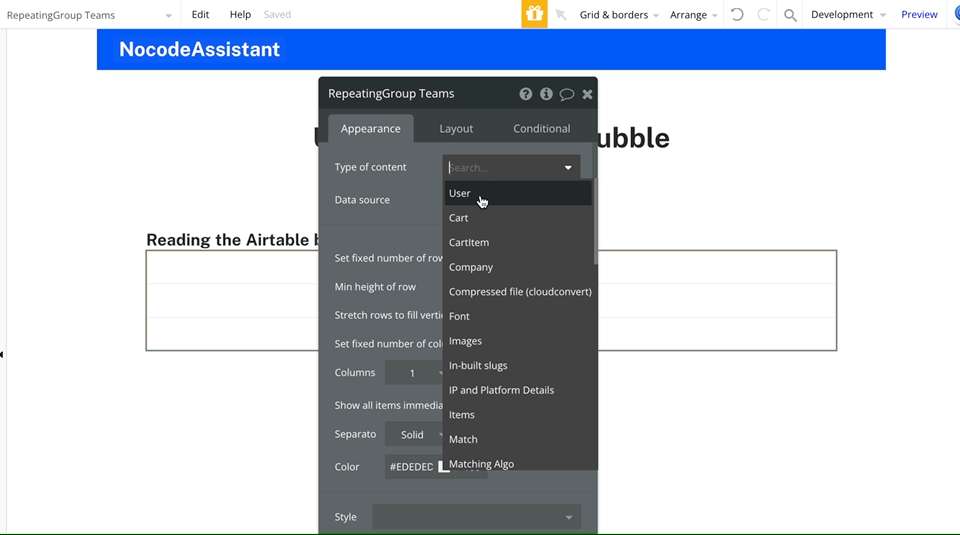Open the comment bubble in property editor
This screenshot has width=960, height=535.
567,94
